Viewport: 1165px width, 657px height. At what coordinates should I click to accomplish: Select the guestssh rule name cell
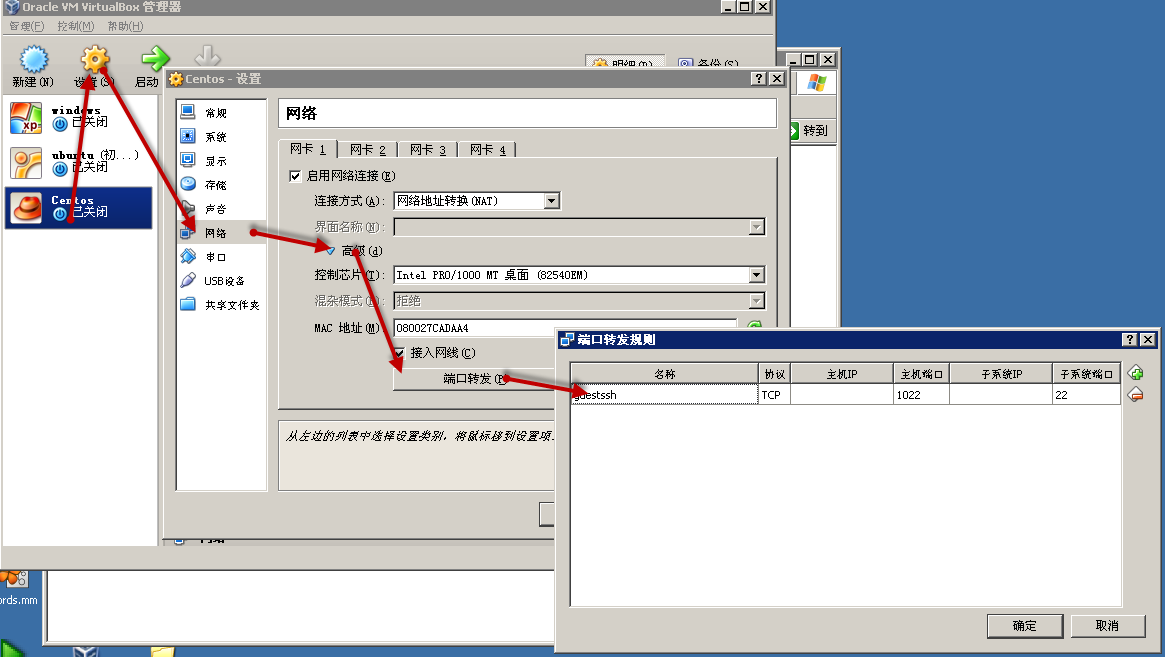(665, 395)
